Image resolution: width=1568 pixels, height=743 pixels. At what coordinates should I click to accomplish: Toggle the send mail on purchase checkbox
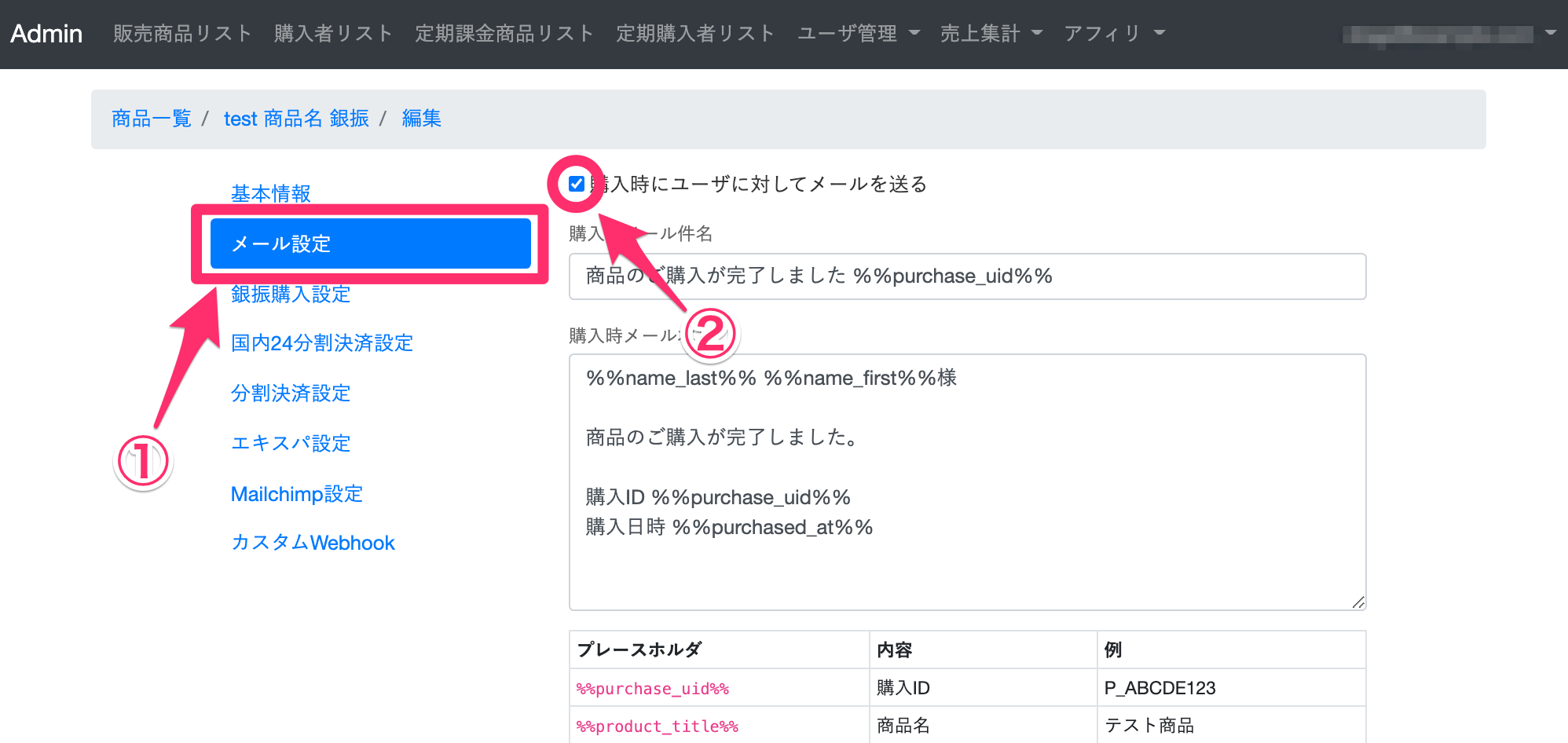[577, 184]
